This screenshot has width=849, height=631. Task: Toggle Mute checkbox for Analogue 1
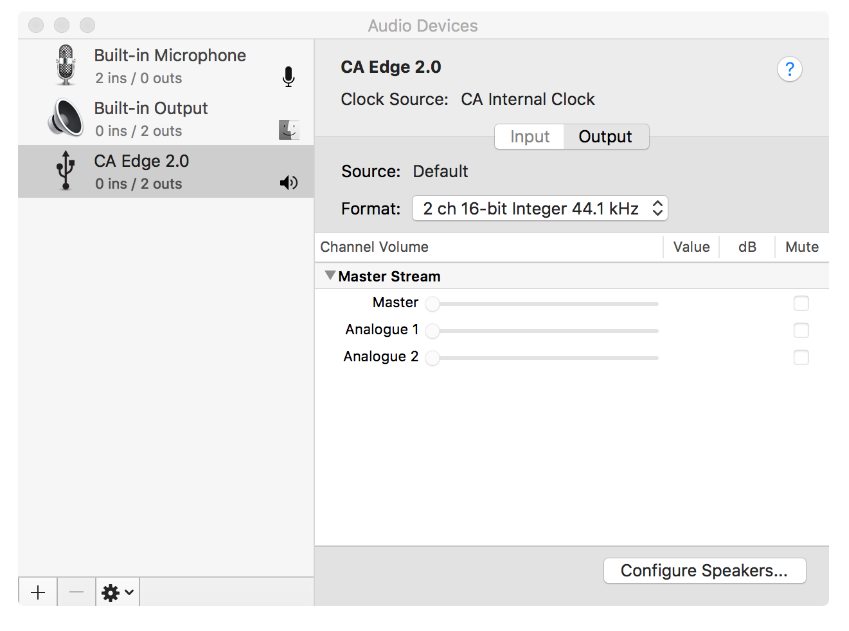tap(801, 330)
